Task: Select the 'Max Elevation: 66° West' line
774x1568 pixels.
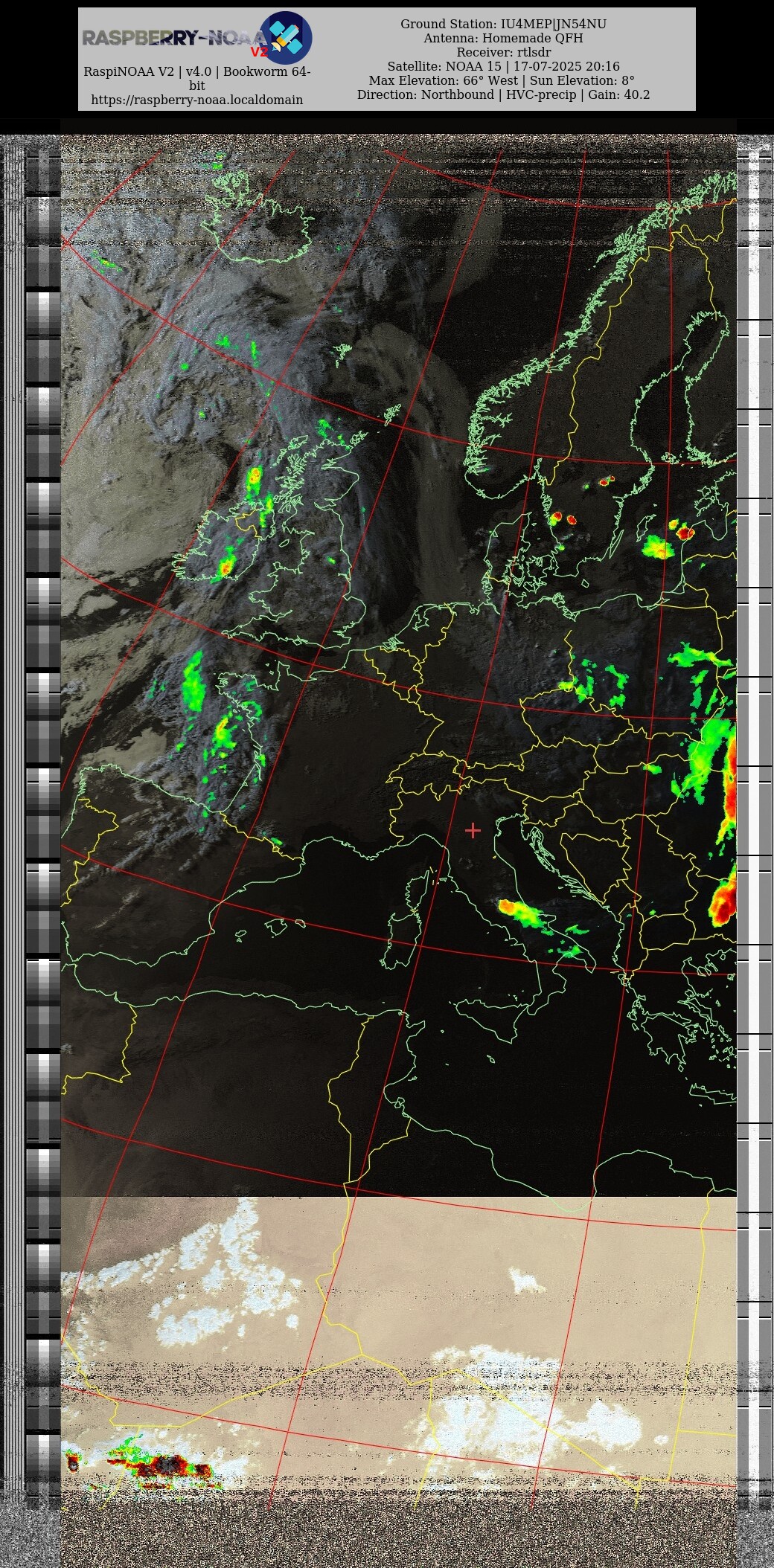Action: click(x=503, y=80)
